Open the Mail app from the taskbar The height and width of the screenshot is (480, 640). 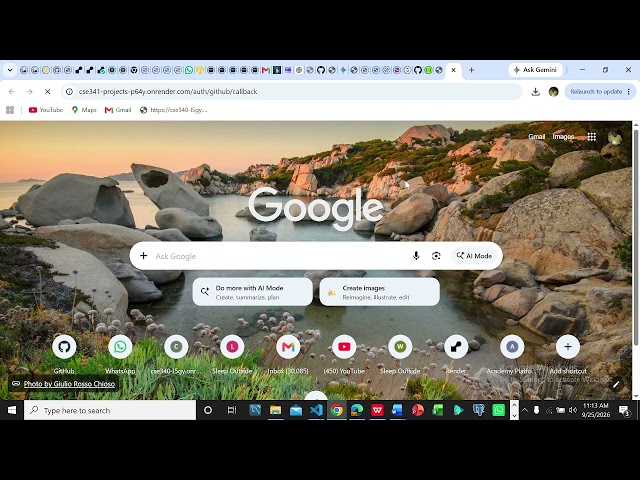296,410
